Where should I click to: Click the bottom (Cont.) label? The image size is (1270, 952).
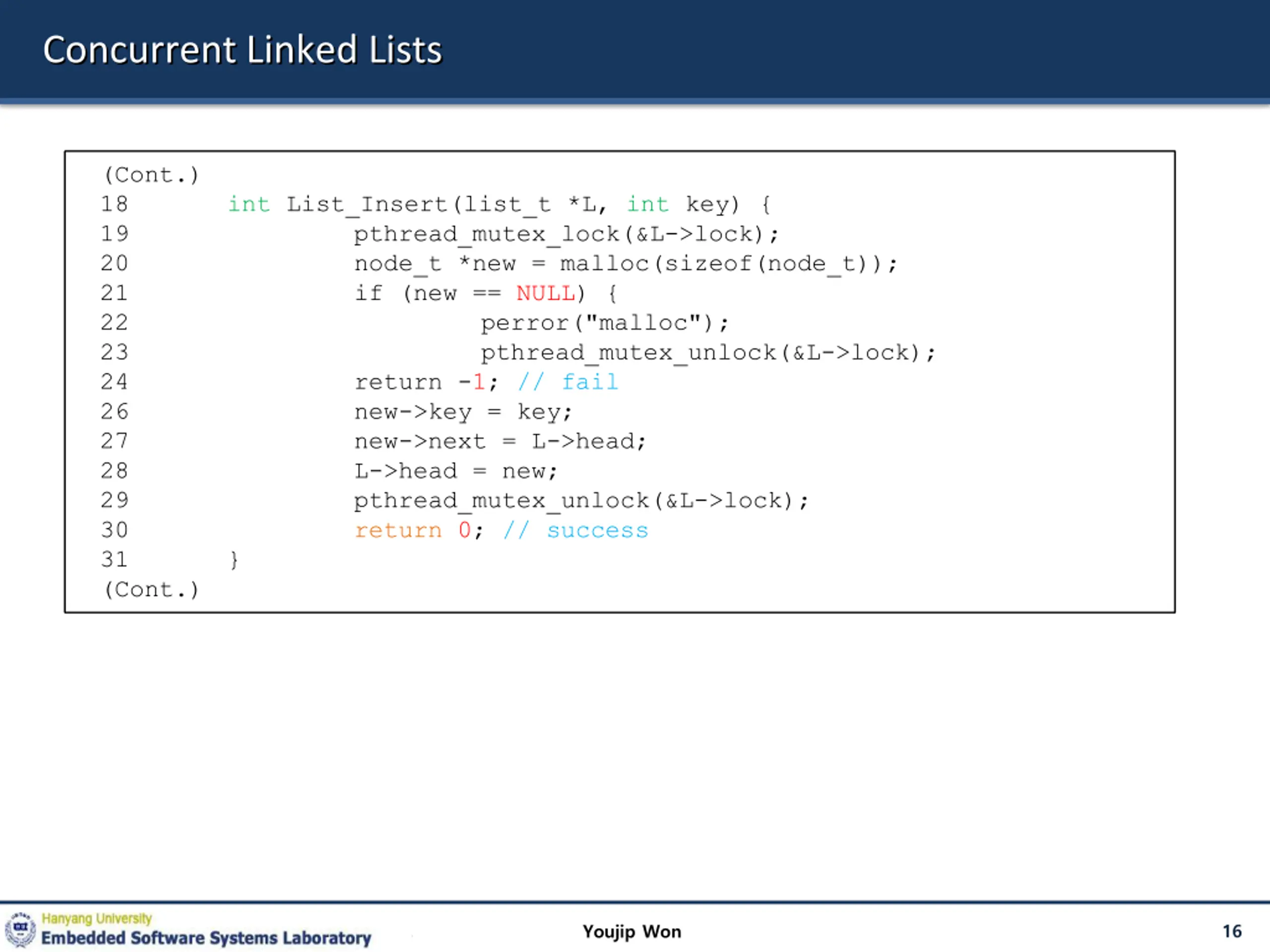(151, 590)
